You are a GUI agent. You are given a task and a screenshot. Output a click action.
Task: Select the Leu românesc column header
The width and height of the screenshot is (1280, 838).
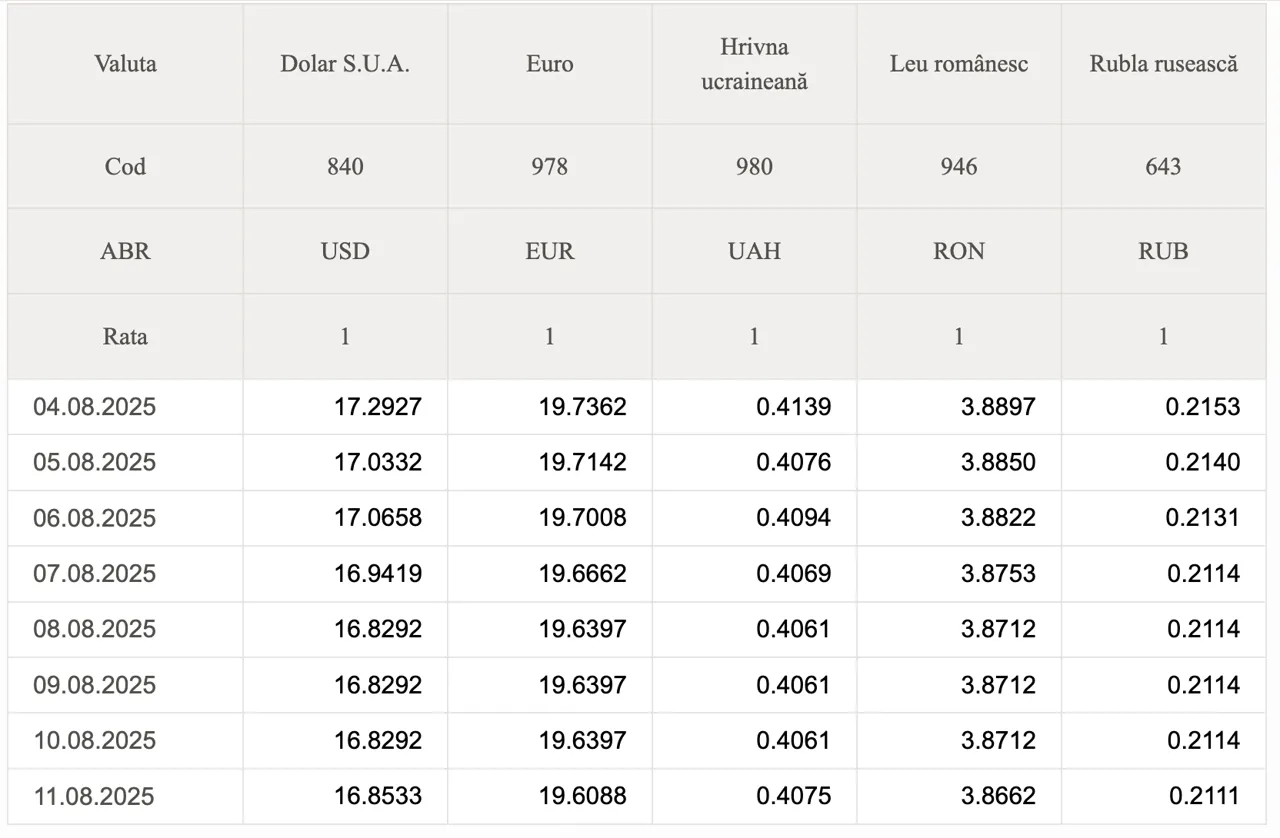pyautogui.click(x=959, y=64)
